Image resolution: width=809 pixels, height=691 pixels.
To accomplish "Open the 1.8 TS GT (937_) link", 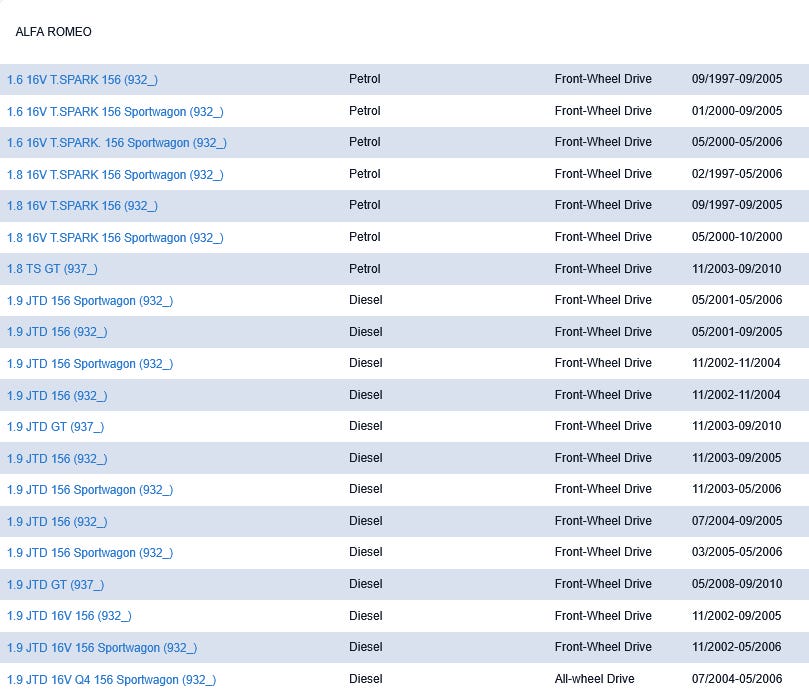I will tap(52, 268).
